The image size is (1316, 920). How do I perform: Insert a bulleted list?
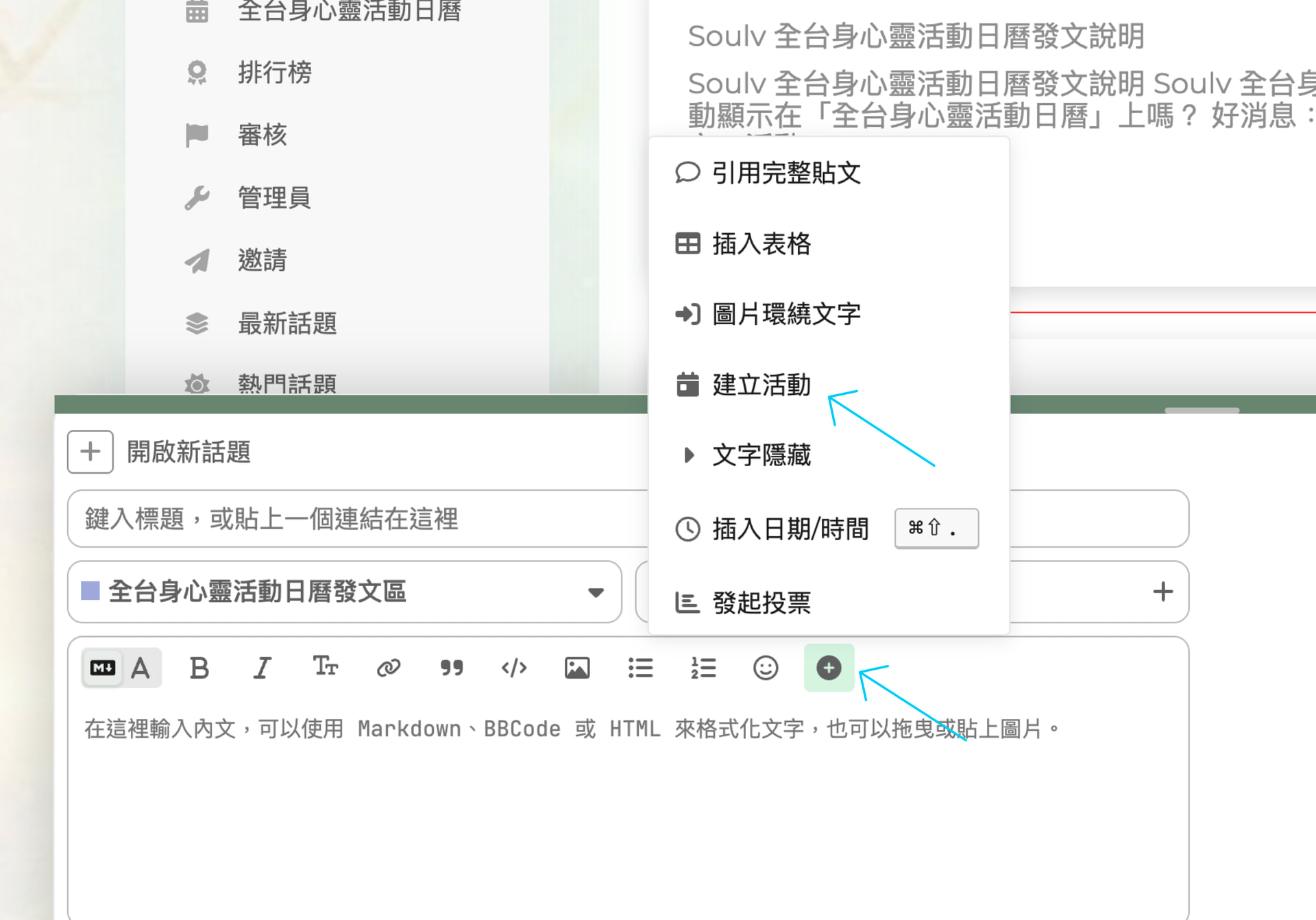pos(640,668)
